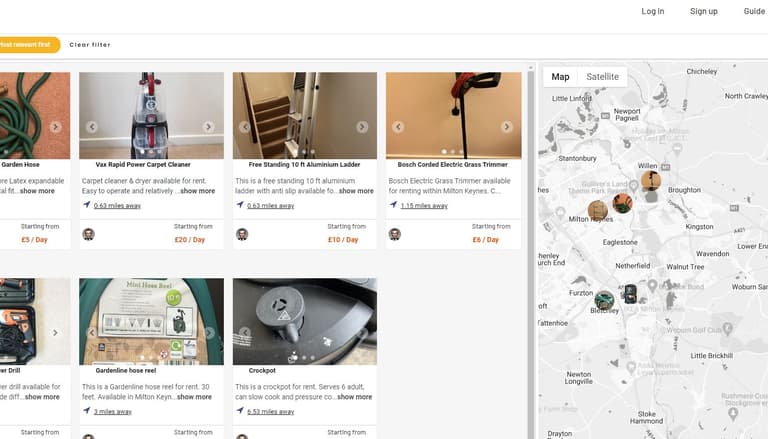Click the map marker on the Bletchley label
768x439 pixels.
point(604,300)
